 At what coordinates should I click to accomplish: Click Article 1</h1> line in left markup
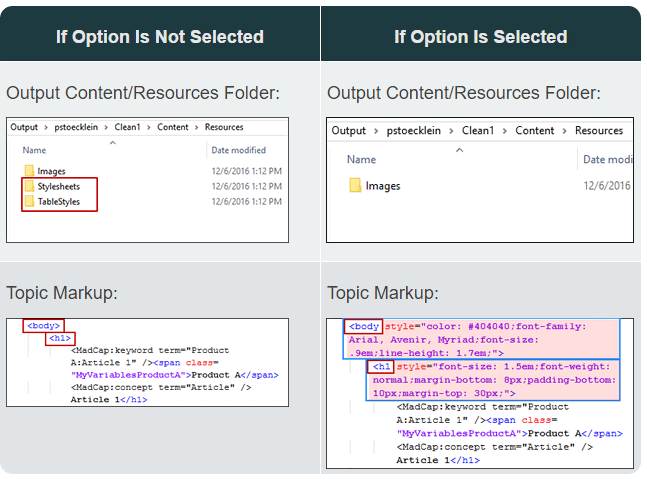pyautogui.click(x=109, y=399)
